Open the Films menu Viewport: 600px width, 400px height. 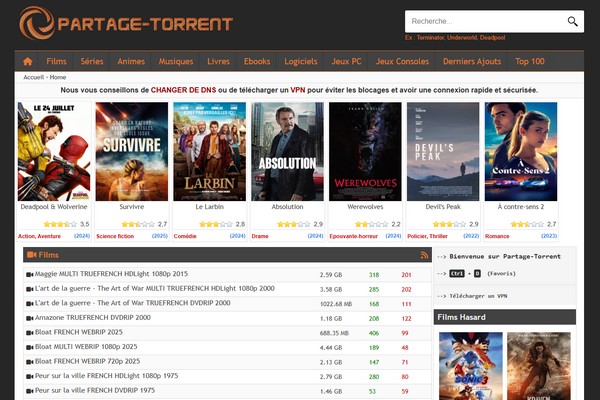pos(56,61)
